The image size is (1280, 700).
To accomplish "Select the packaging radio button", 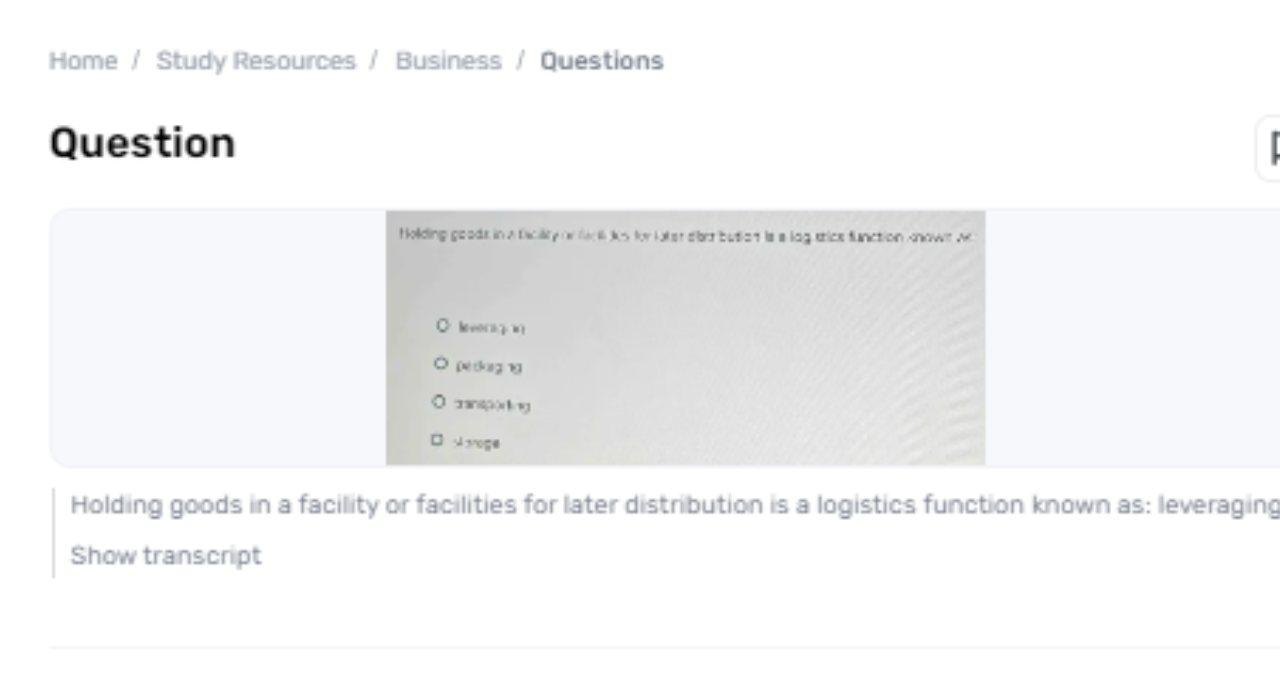I will coord(440,363).
